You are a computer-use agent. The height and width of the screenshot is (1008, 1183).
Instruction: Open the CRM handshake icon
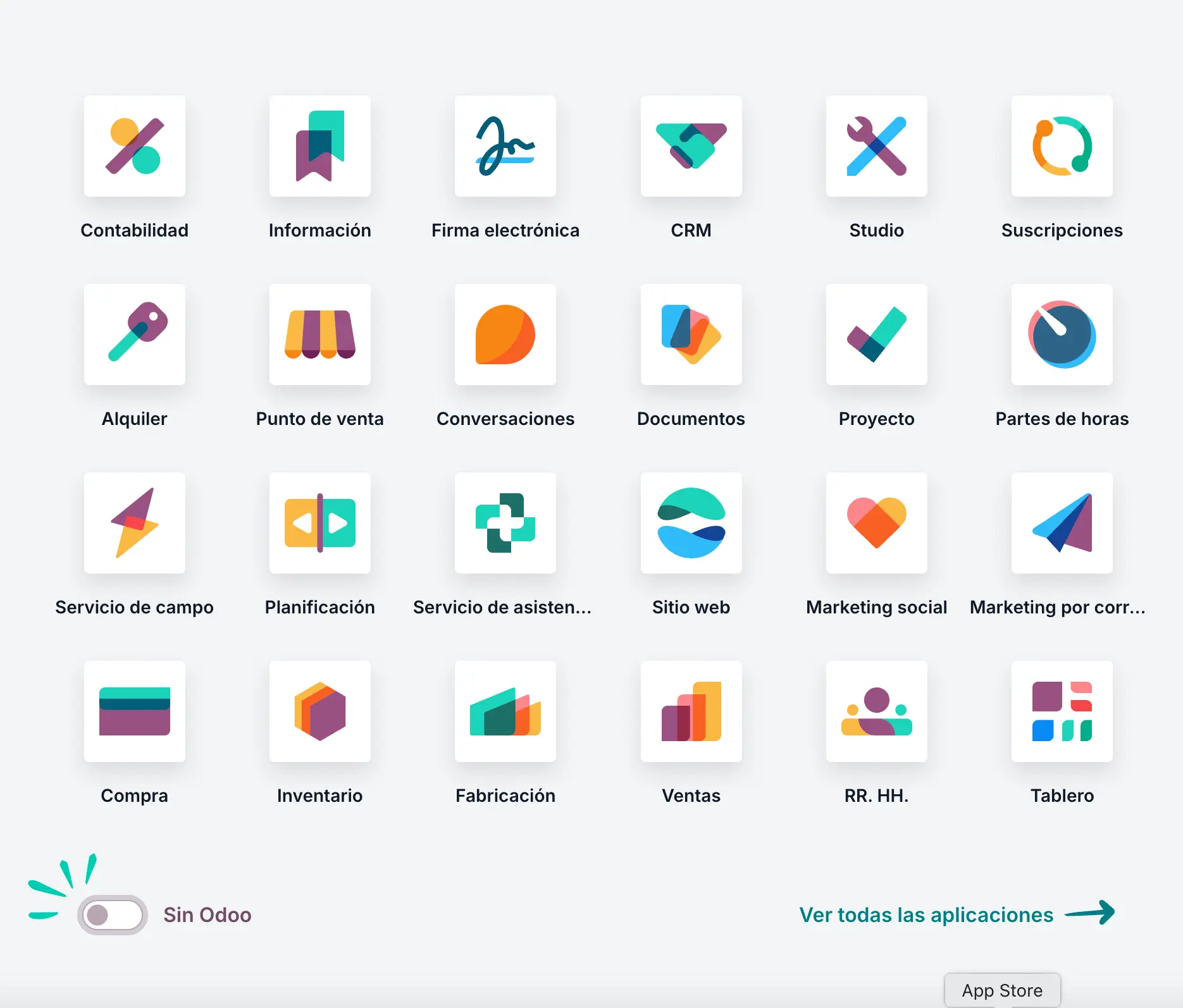click(691, 146)
